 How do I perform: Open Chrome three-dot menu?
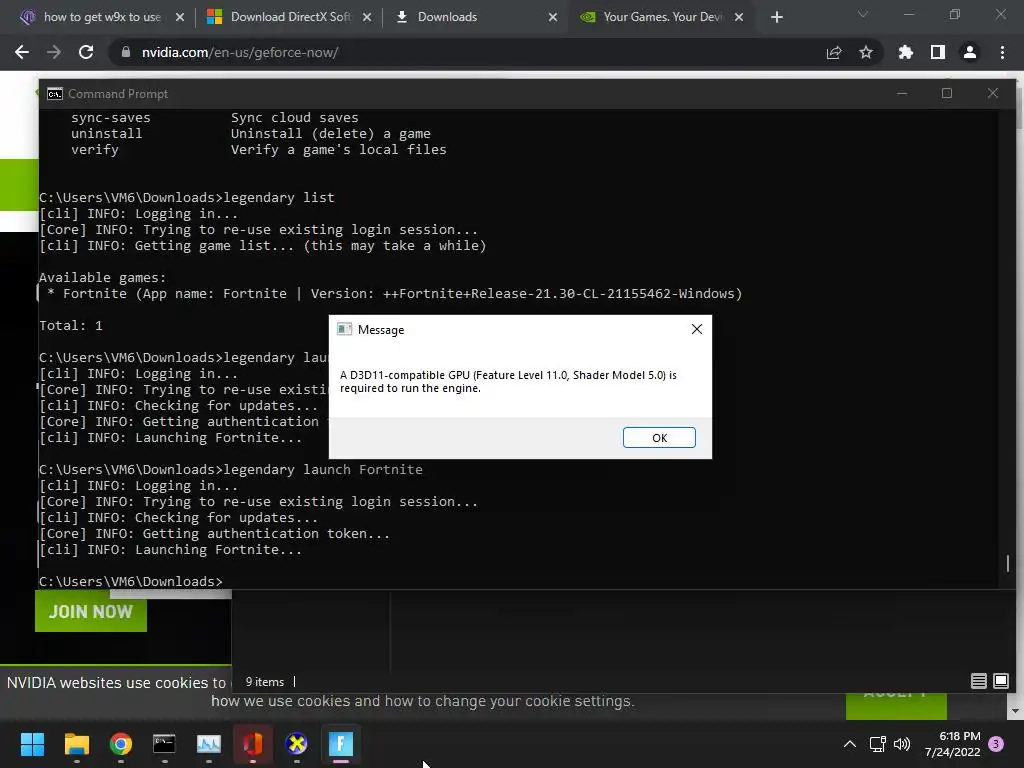tap(1002, 52)
